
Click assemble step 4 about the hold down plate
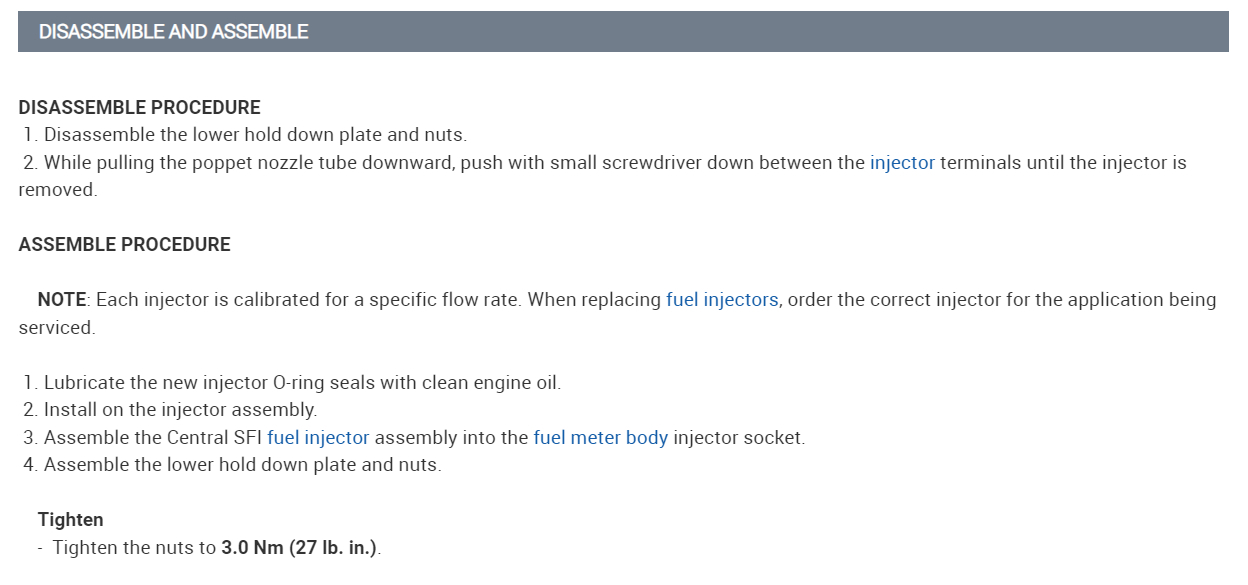pyautogui.click(x=242, y=464)
